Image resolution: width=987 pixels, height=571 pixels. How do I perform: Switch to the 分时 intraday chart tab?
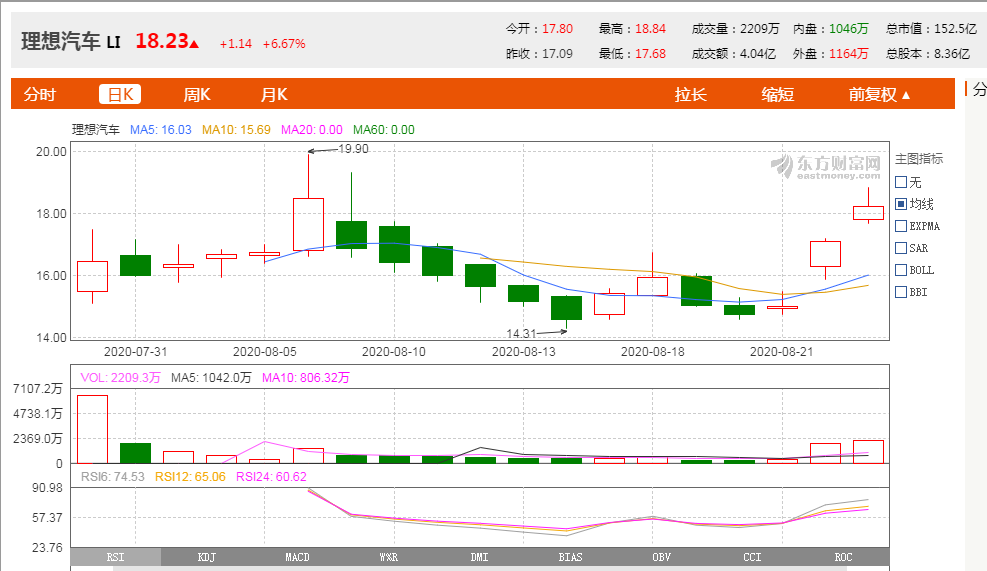click(40, 95)
